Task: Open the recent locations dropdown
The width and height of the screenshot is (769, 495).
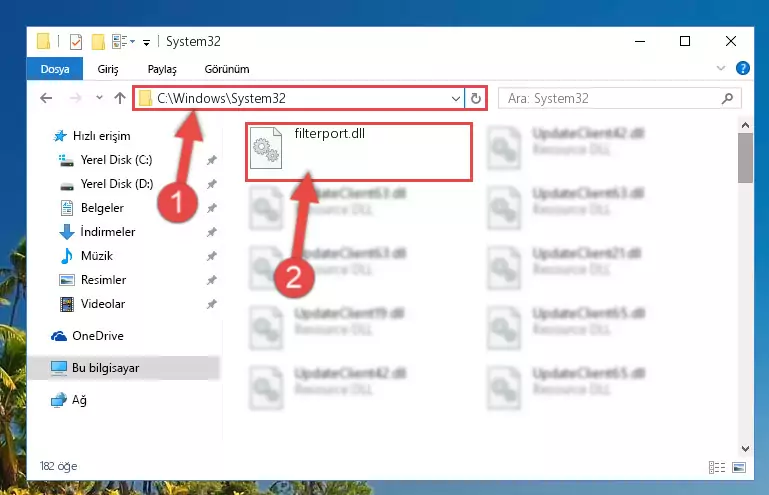Action: click(x=100, y=98)
